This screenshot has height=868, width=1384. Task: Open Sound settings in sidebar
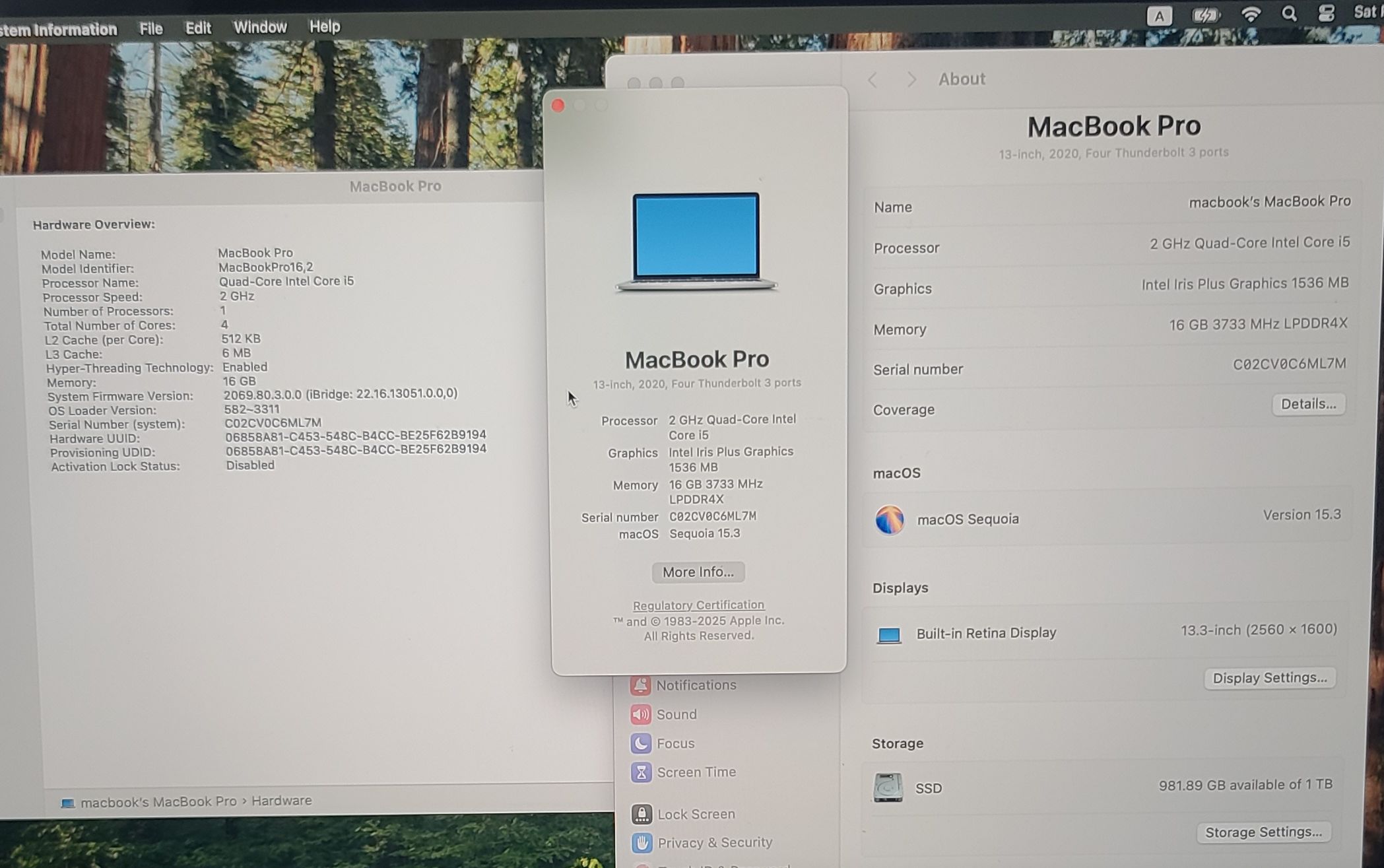coord(675,714)
